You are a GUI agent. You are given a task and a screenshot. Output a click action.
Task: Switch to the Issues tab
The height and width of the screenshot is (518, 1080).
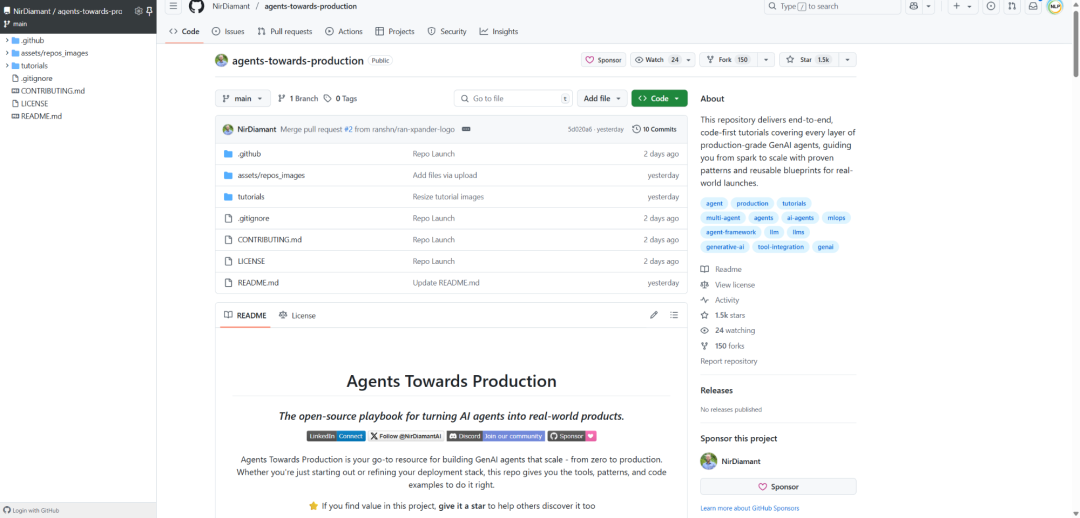click(228, 31)
